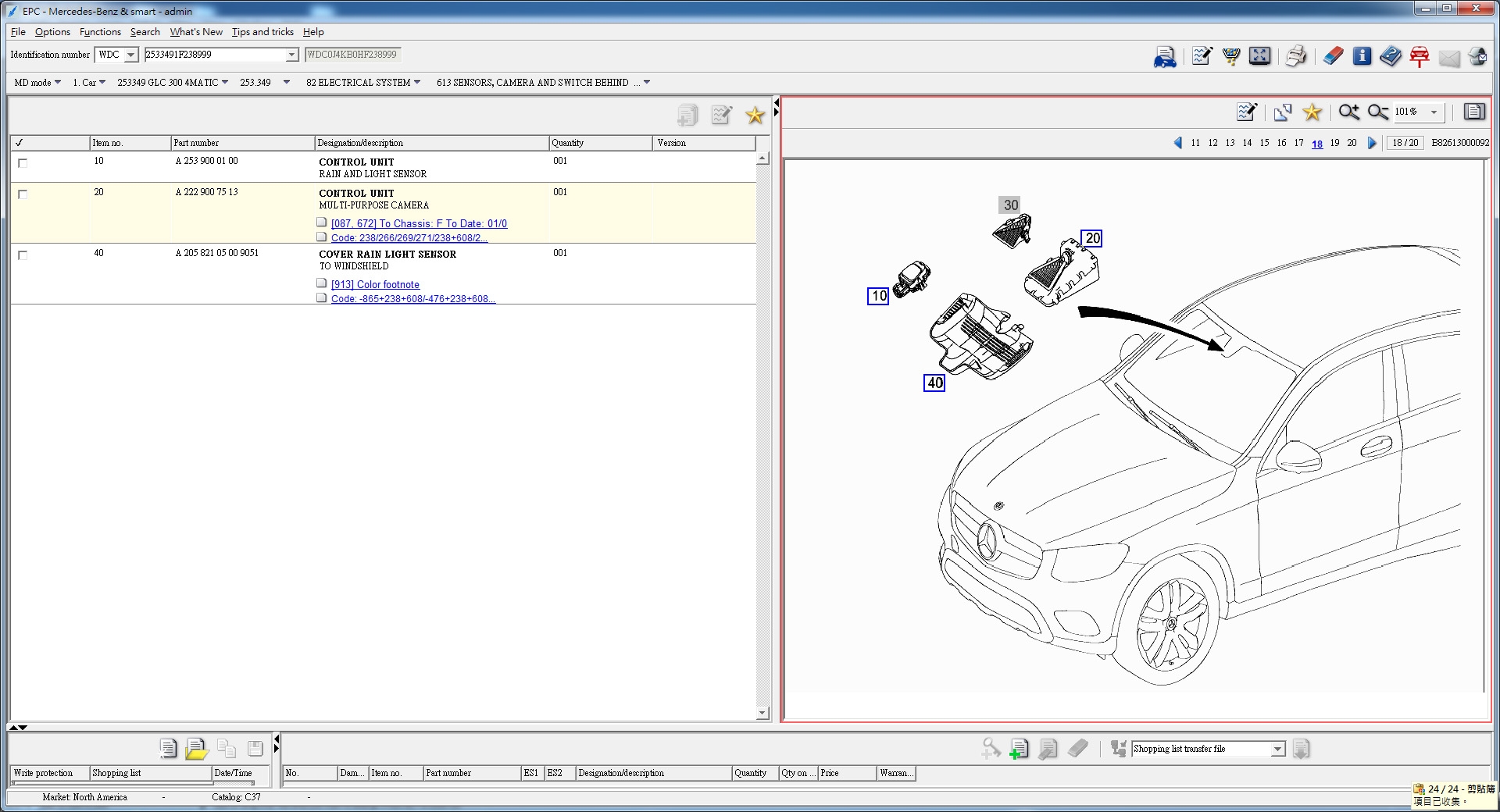Viewport: 1500px width, 812px height.
Task: Click the parts list notes pencil icon
Action: [722, 116]
